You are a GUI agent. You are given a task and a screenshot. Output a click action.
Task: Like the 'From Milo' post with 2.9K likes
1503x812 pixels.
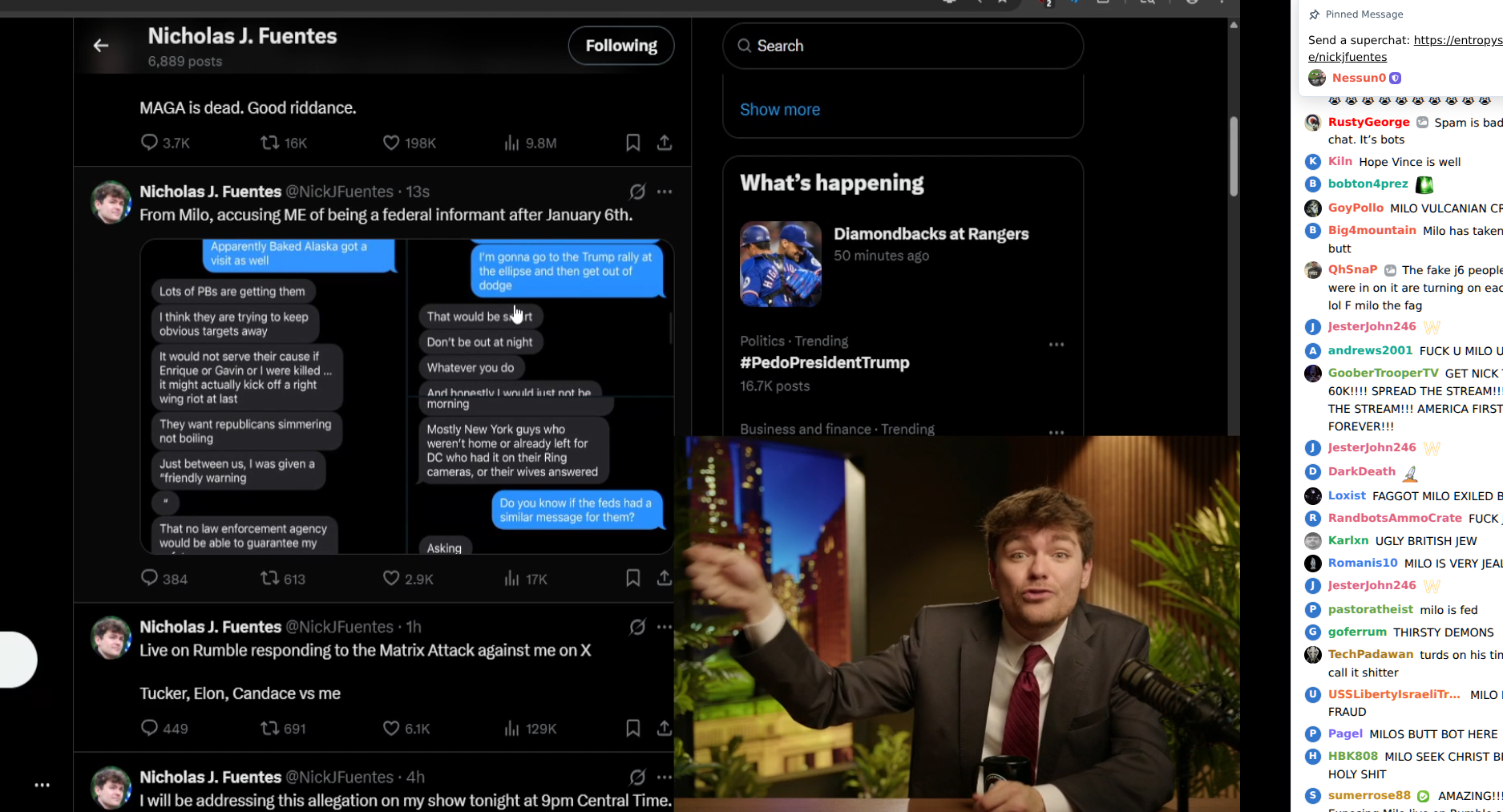[x=391, y=578]
